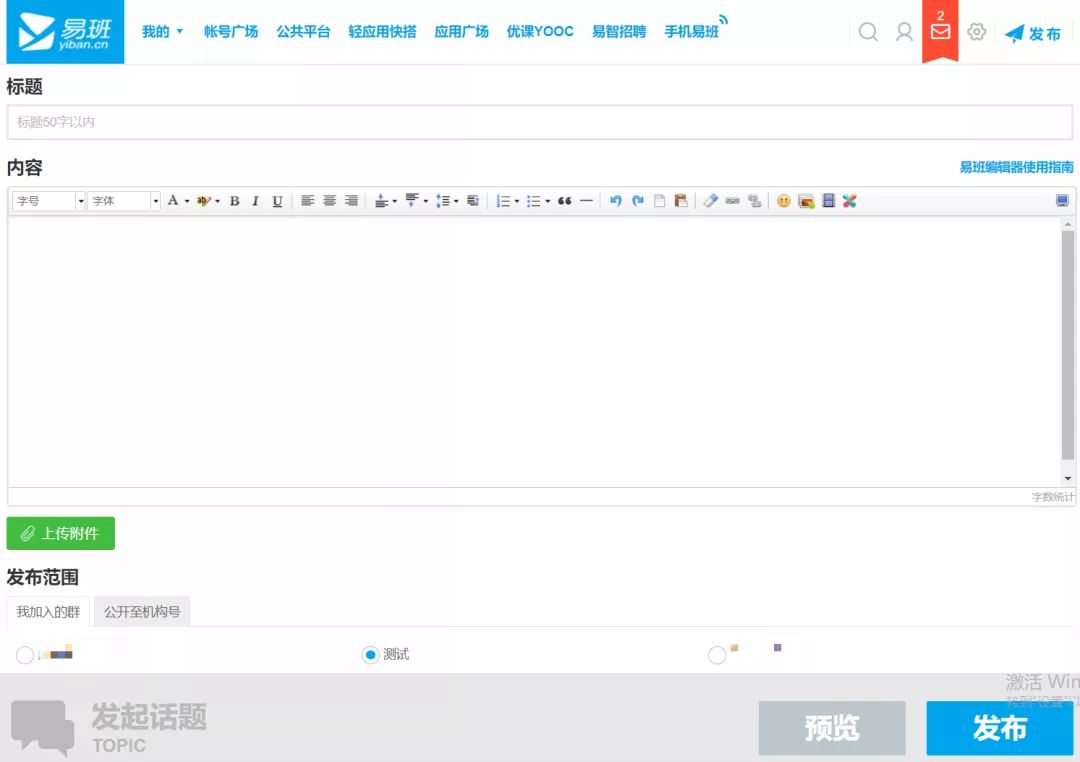Redo the last edit
This screenshot has height=762, width=1080.
(x=638, y=200)
